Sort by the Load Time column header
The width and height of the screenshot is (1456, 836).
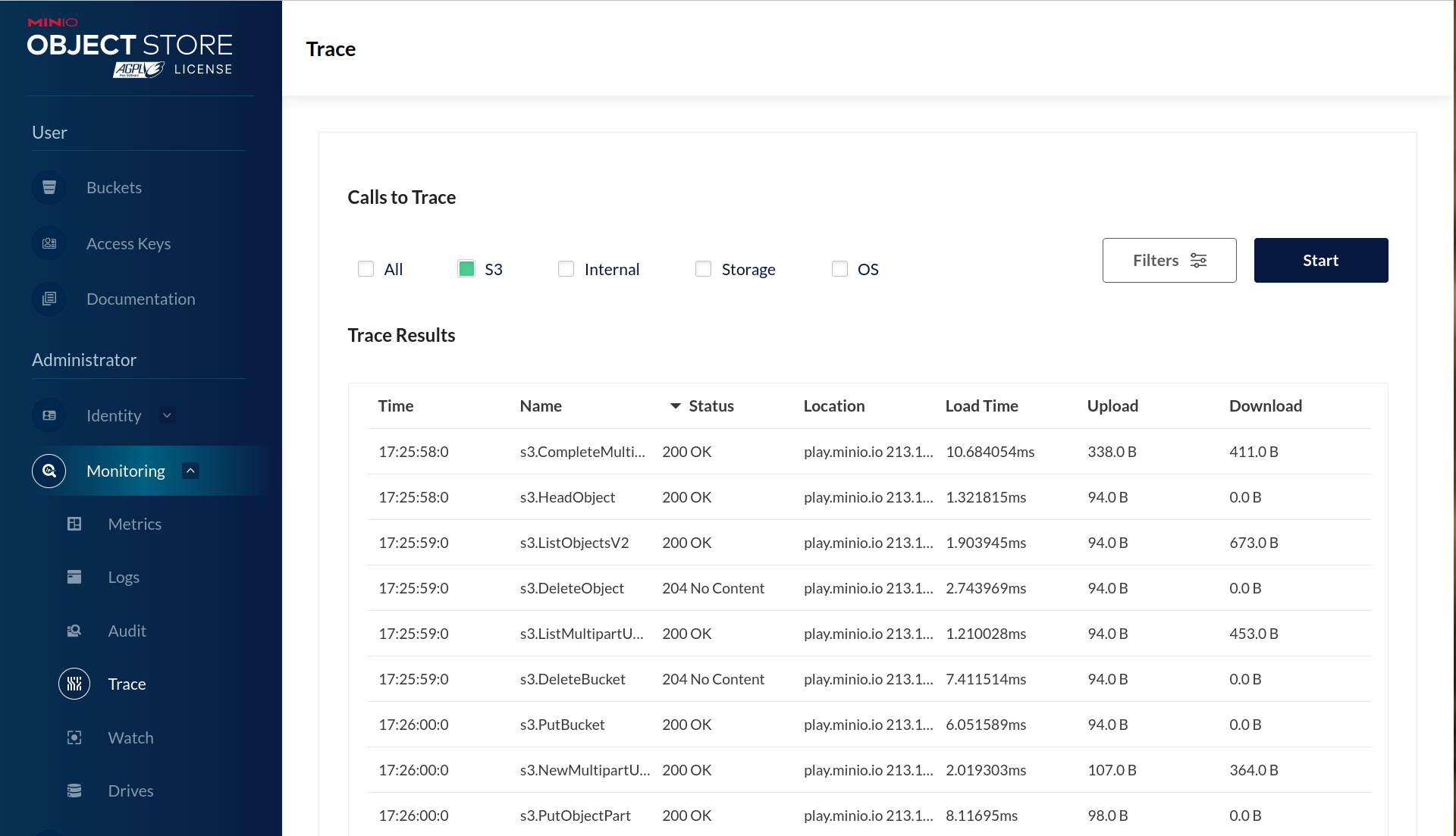982,405
